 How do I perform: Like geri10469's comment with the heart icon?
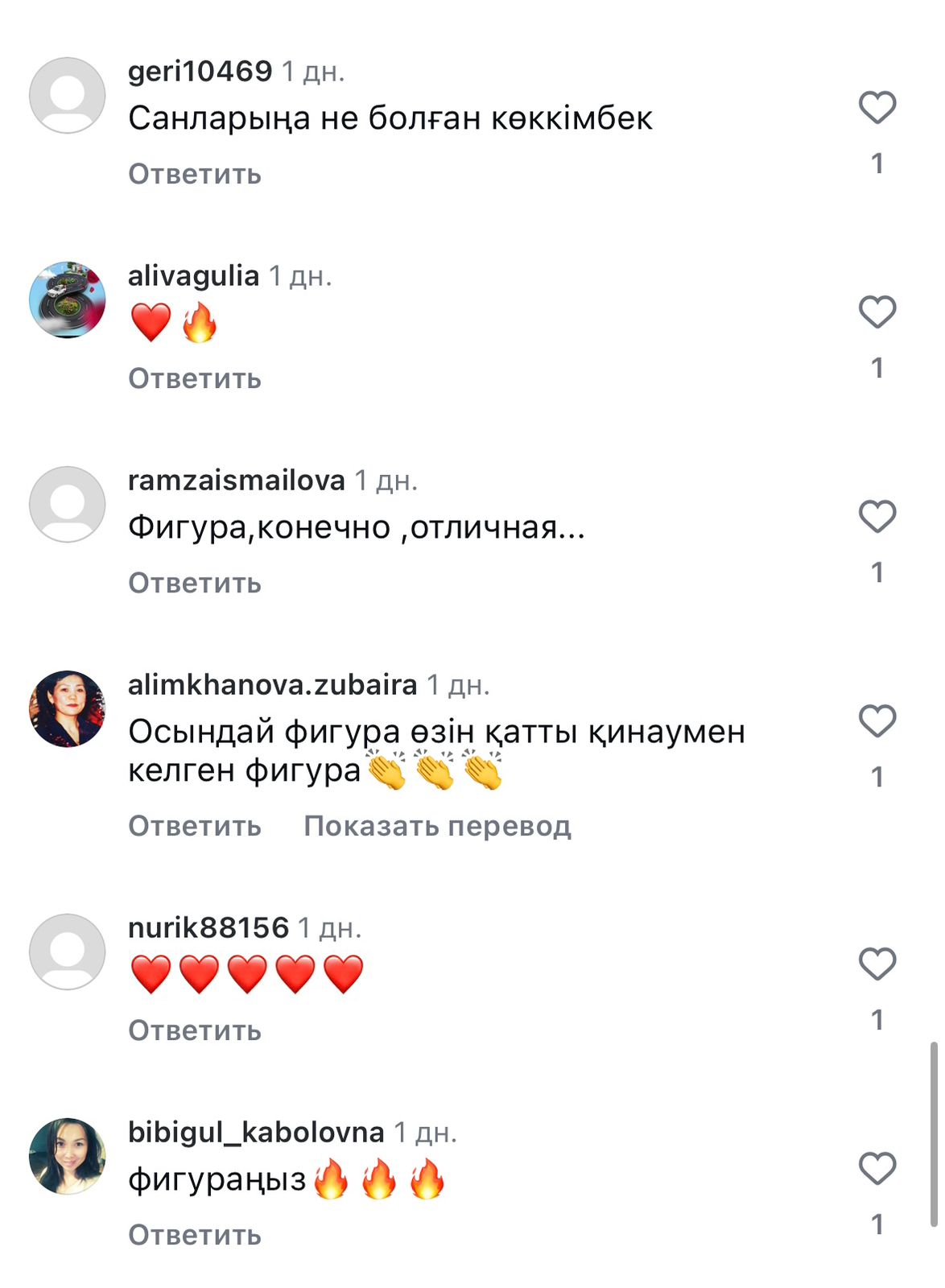coord(877,107)
